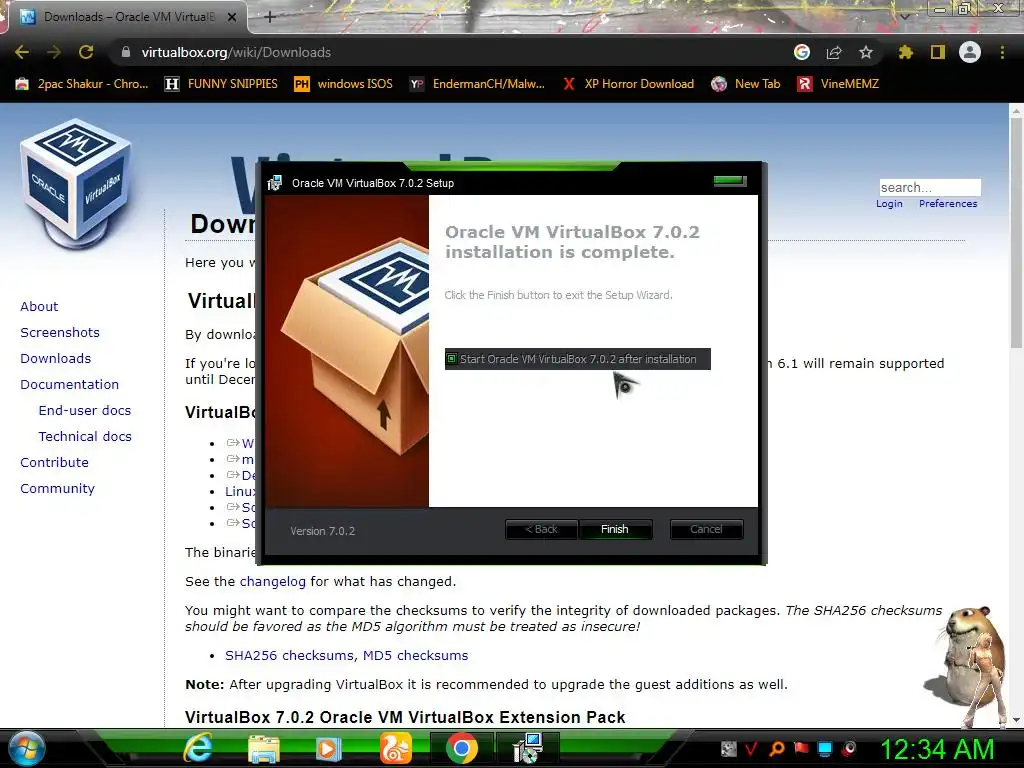Open the Screenshots sidebar link
Image resolution: width=1024 pixels, height=768 pixels.
pyautogui.click(x=60, y=332)
